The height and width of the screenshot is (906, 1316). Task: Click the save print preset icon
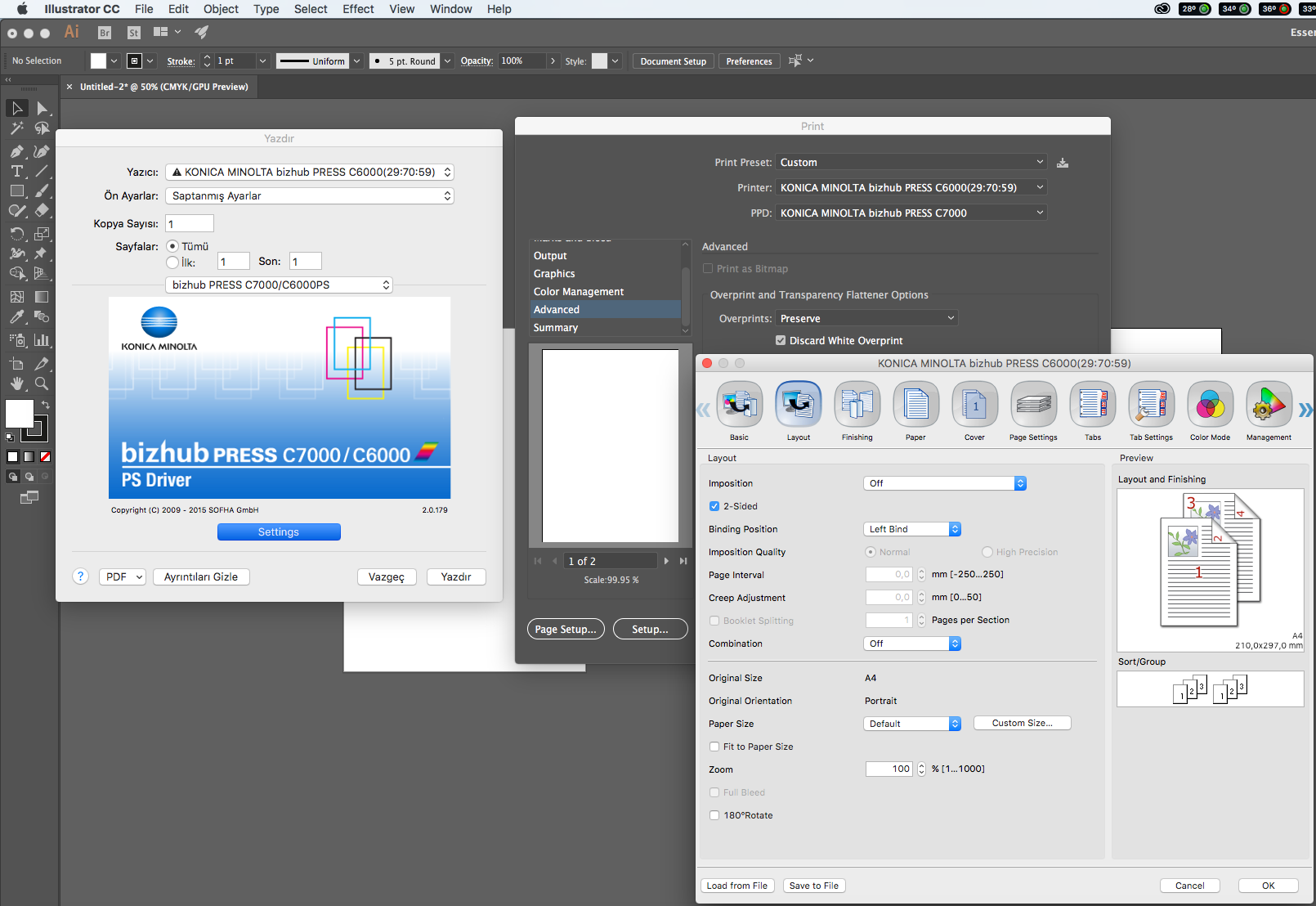(1063, 163)
